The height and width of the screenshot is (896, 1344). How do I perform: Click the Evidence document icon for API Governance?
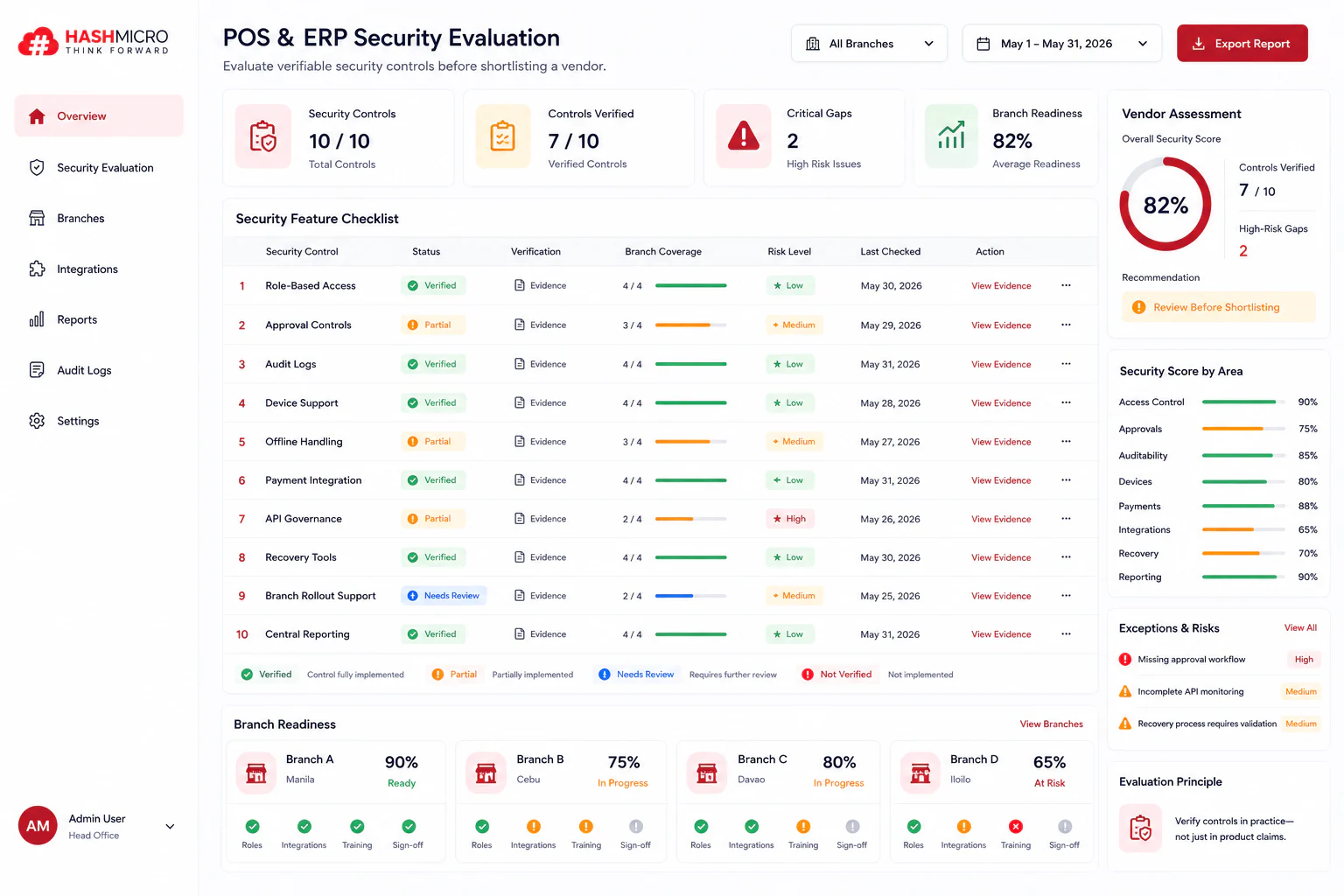click(x=520, y=519)
